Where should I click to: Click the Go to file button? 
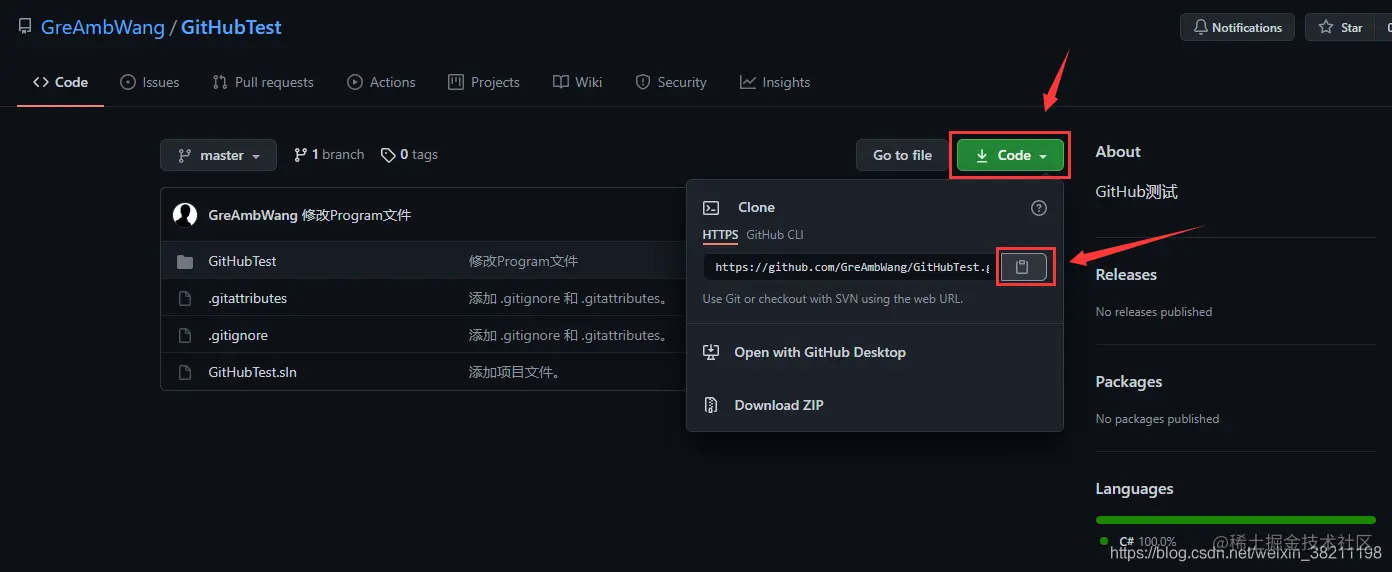pos(902,155)
